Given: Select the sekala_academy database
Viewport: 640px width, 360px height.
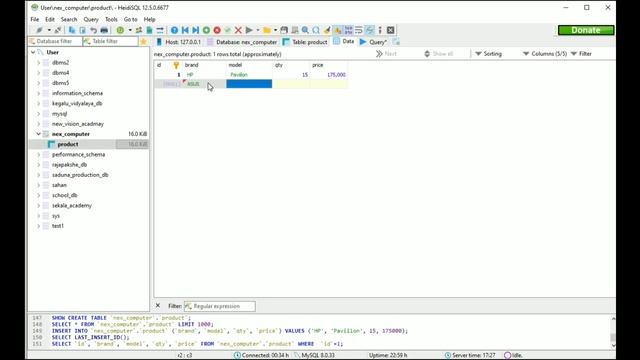Looking at the screenshot, I should point(72,205).
